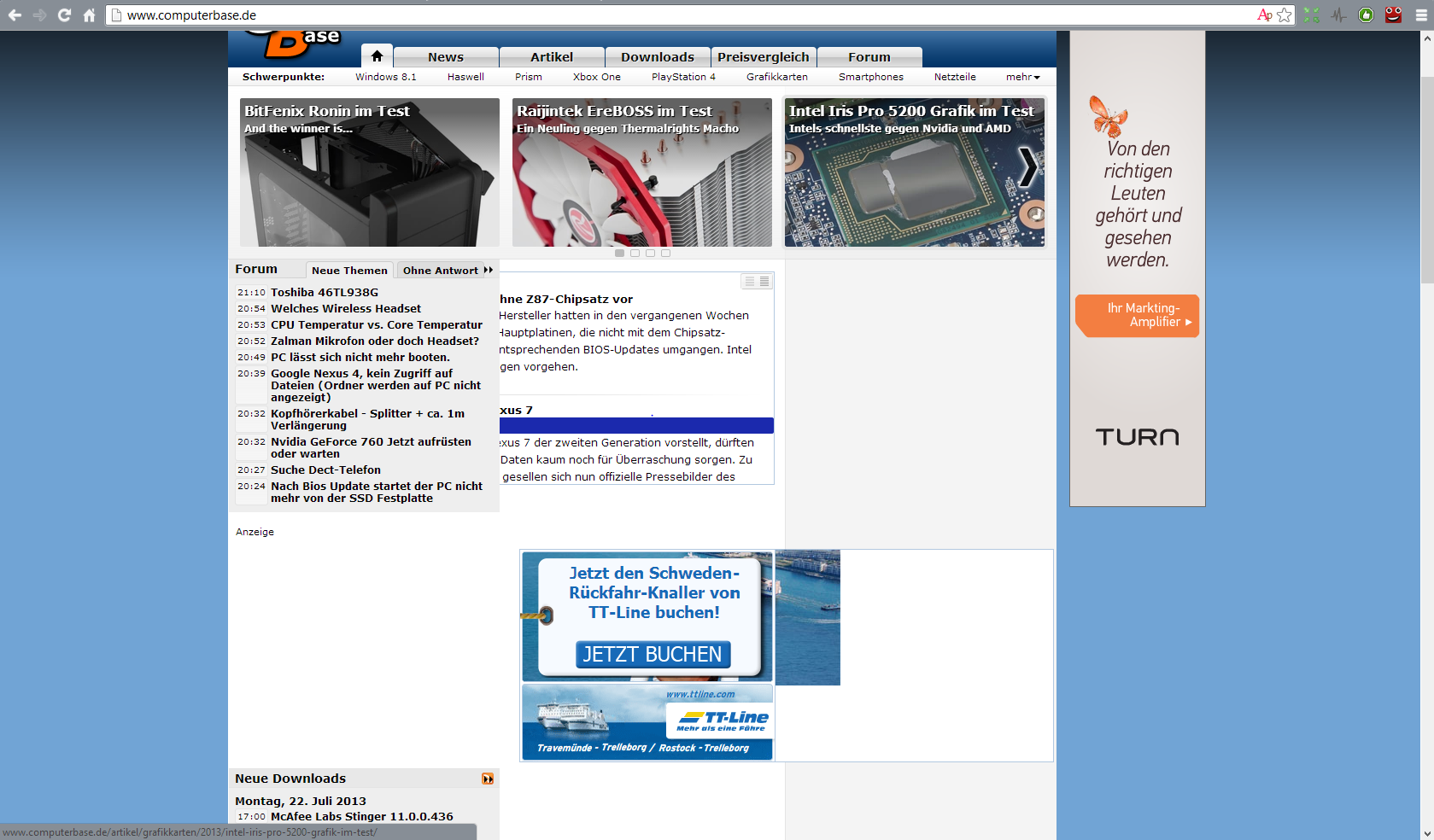Viewport: 1434px width, 840px height.
Task: Click the red Ap font extension icon
Action: pos(1264,15)
